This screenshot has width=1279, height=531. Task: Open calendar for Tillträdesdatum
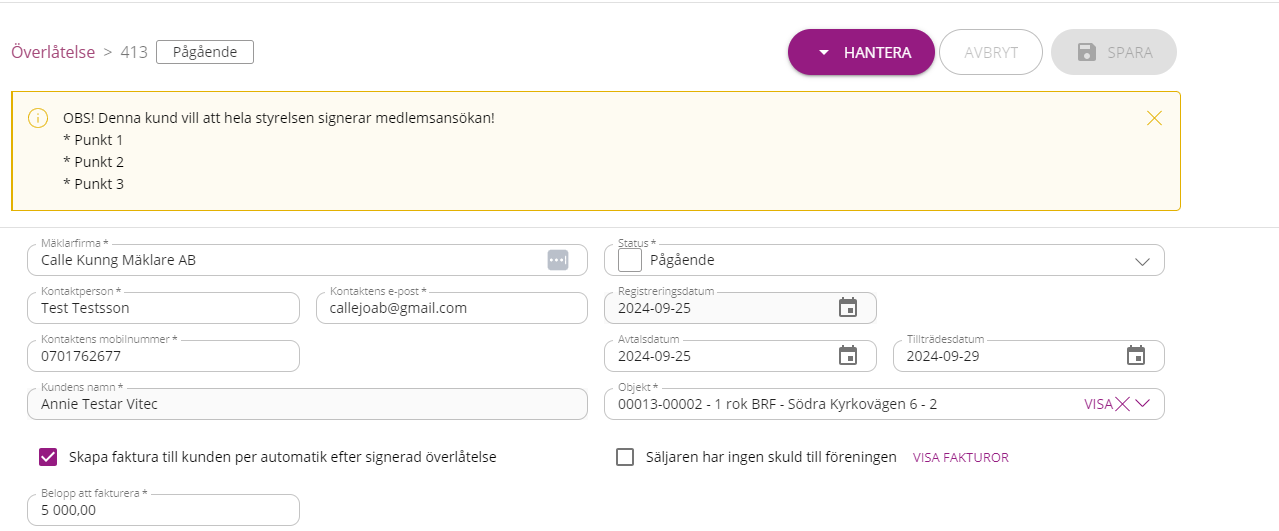tap(1136, 355)
